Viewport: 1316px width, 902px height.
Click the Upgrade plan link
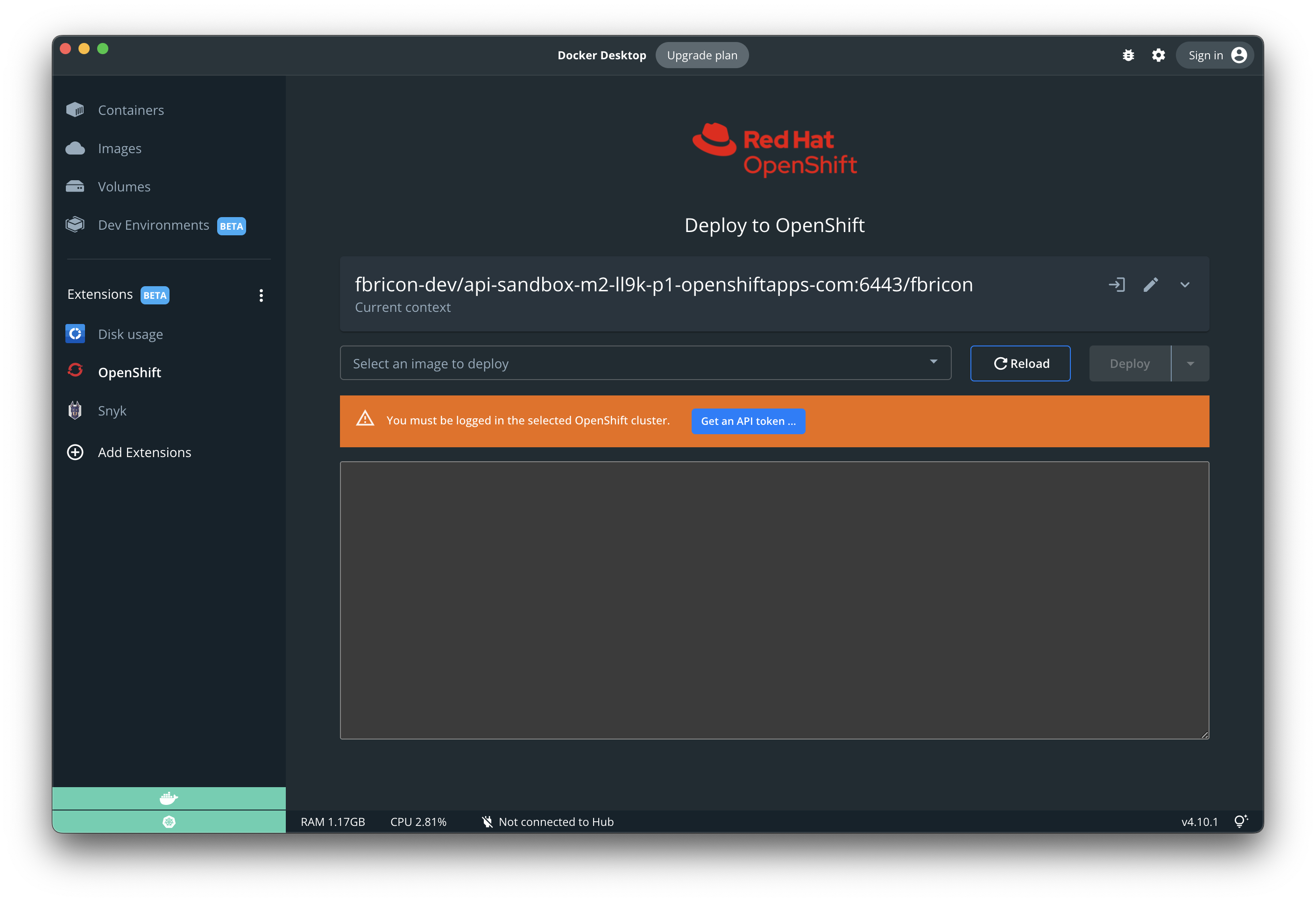point(702,55)
